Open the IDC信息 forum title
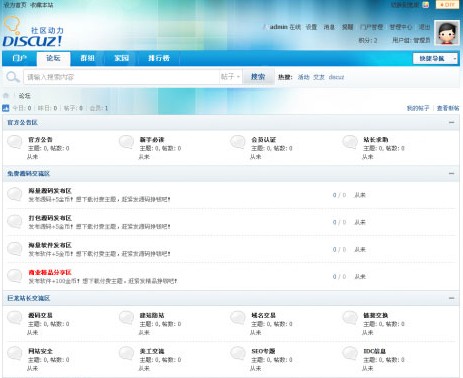Viewport: 463px width, 378px height. 375,351
